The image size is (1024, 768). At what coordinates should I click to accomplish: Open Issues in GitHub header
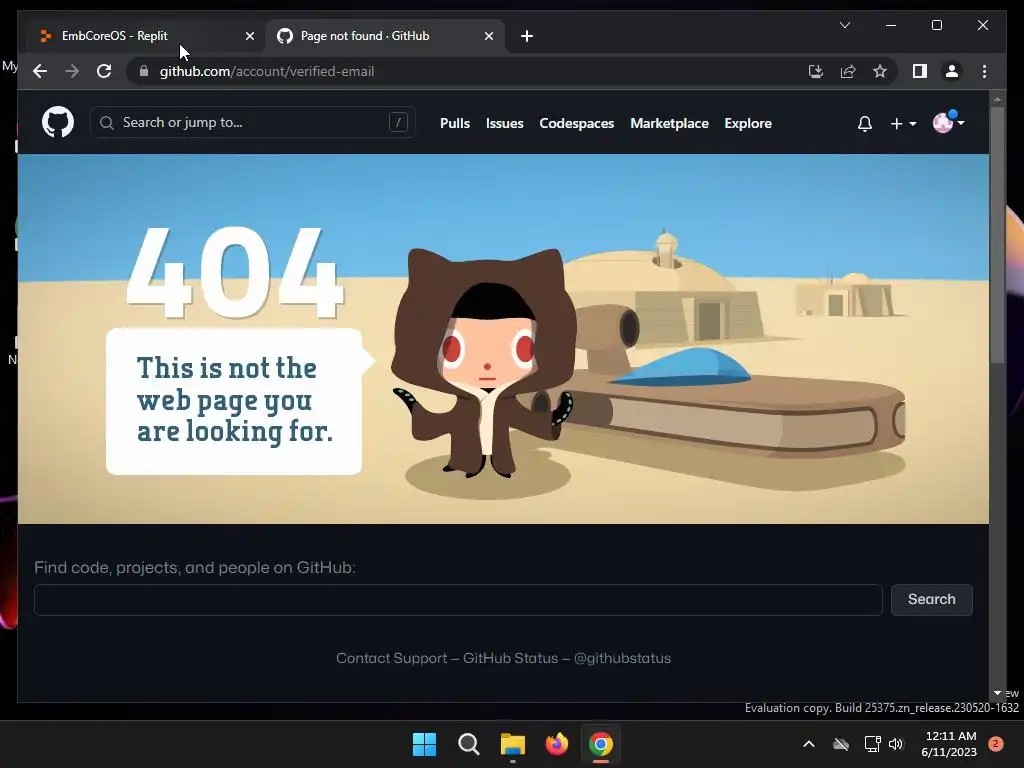pos(504,123)
